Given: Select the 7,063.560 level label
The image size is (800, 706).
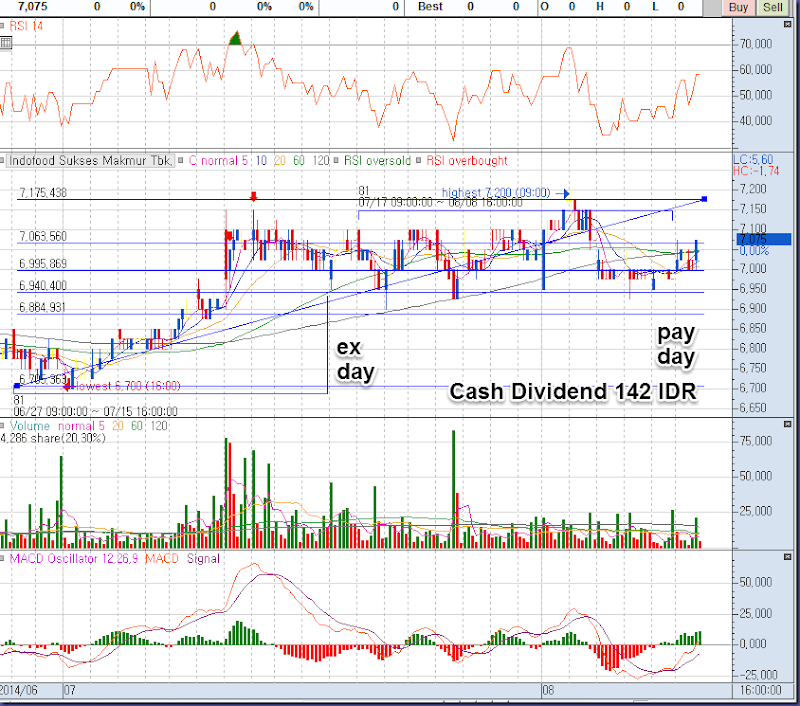Looking at the screenshot, I should pos(43,236).
